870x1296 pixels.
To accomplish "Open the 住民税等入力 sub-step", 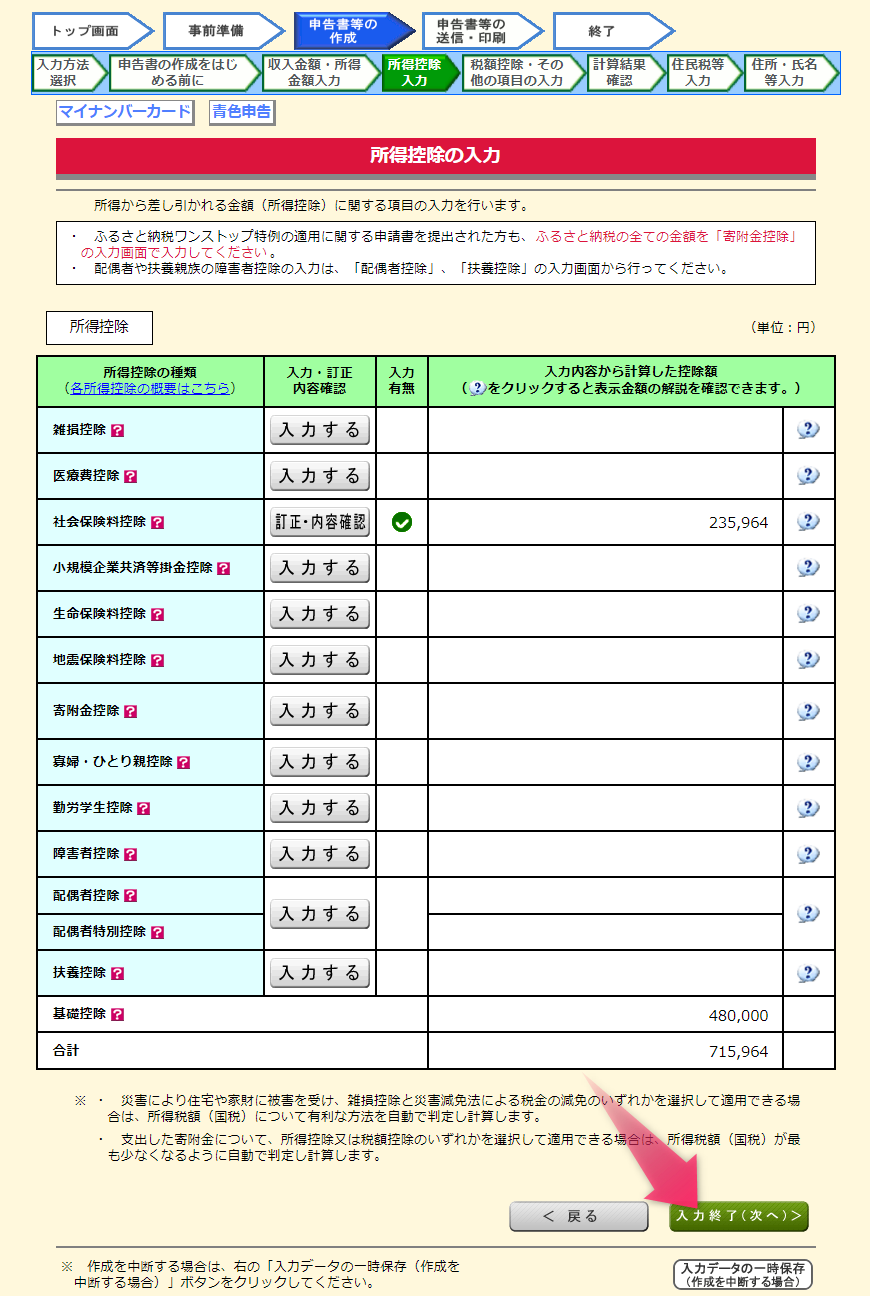I will tap(704, 73).
